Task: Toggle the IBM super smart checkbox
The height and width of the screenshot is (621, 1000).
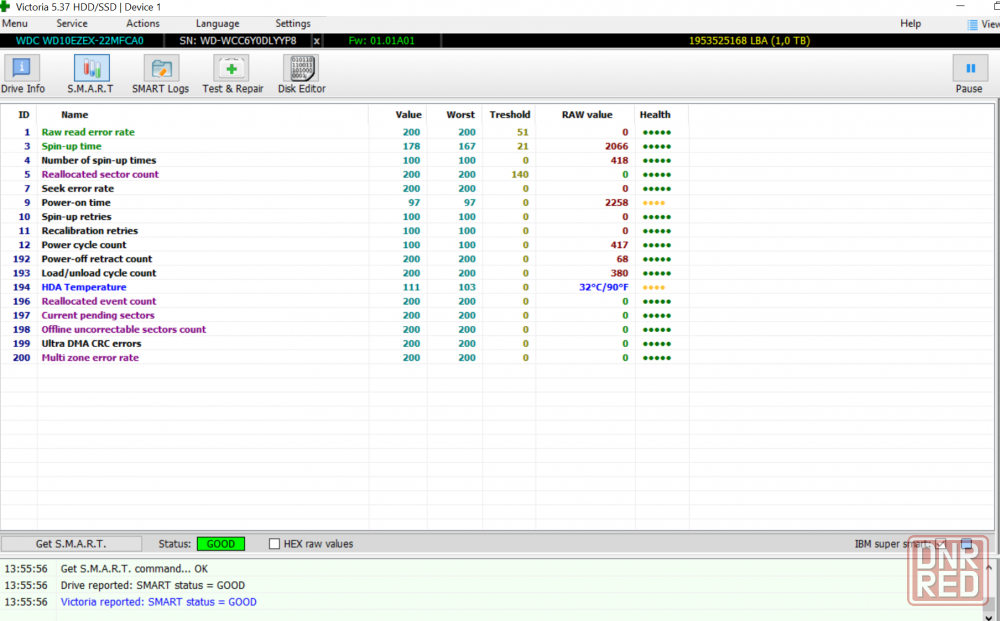Action: click(941, 544)
